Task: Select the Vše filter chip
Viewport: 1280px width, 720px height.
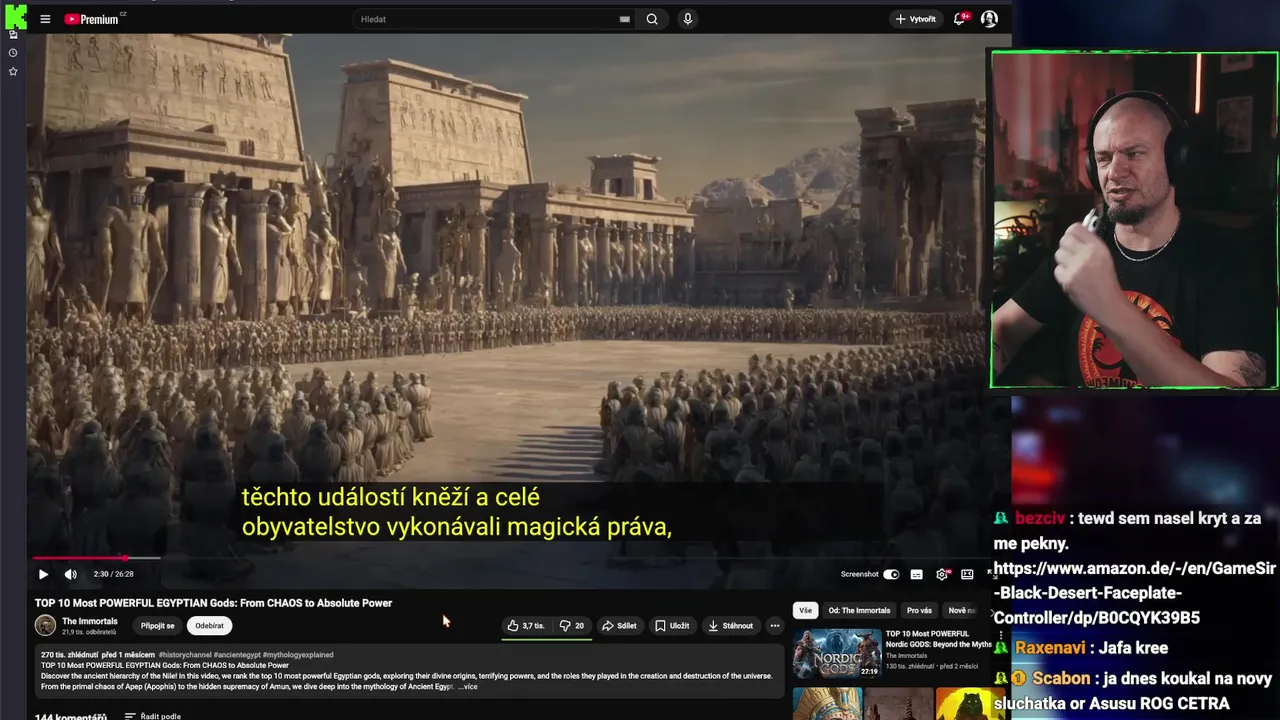Action: click(x=805, y=610)
